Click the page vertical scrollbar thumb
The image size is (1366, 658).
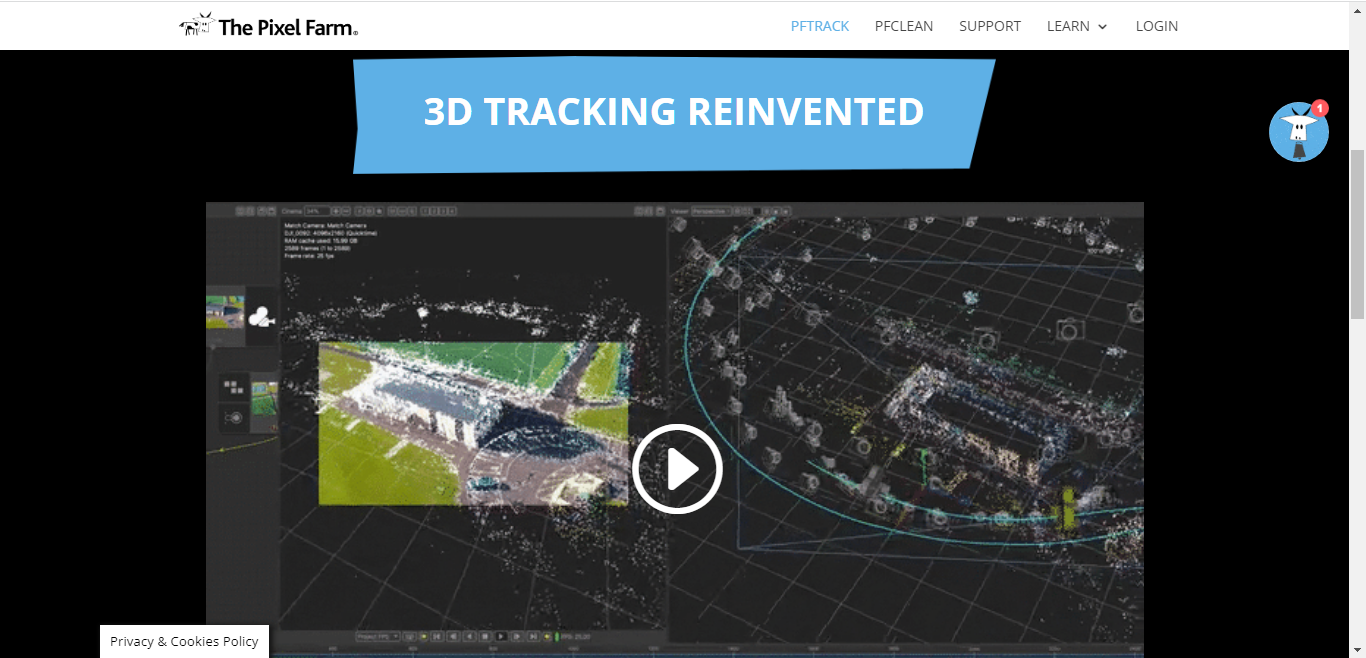click(x=1357, y=235)
